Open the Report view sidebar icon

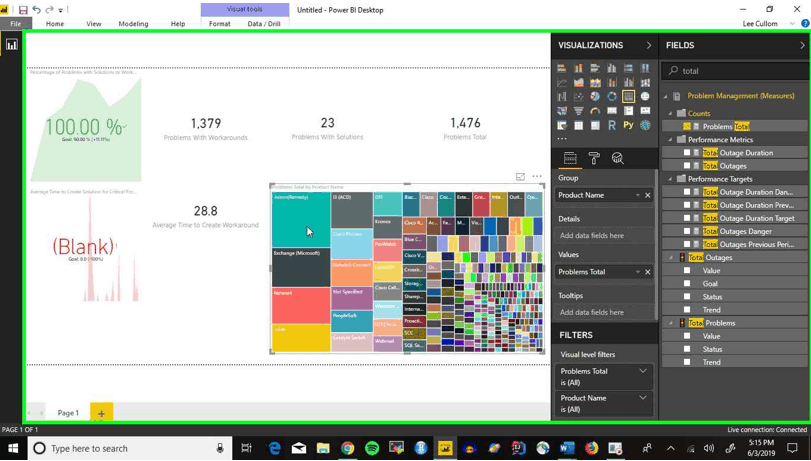click(x=11, y=44)
